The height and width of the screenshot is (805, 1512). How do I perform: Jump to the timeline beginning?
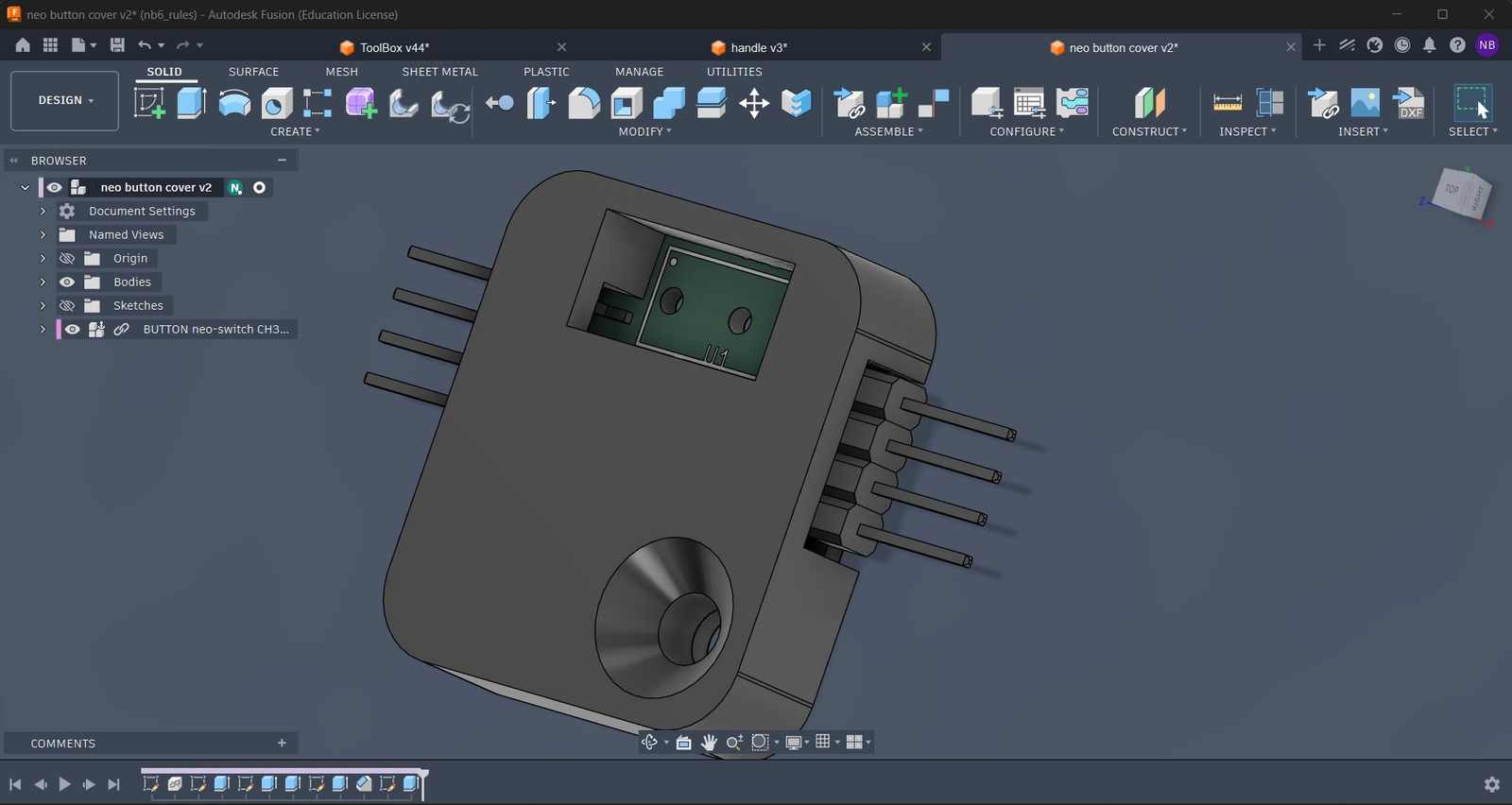[15, 784]
